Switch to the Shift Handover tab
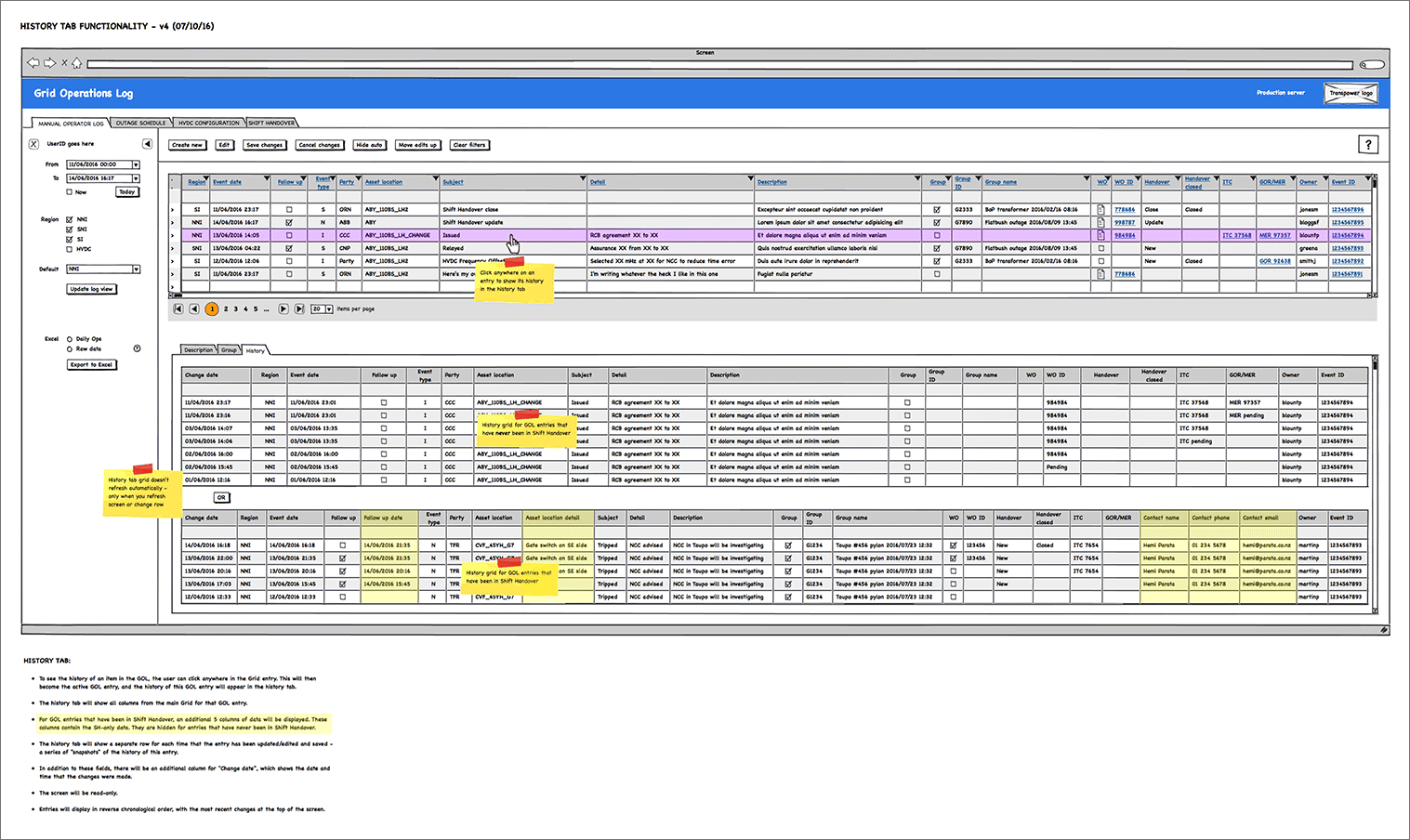The image size is (1410, 840). click(x=271, y=123)
